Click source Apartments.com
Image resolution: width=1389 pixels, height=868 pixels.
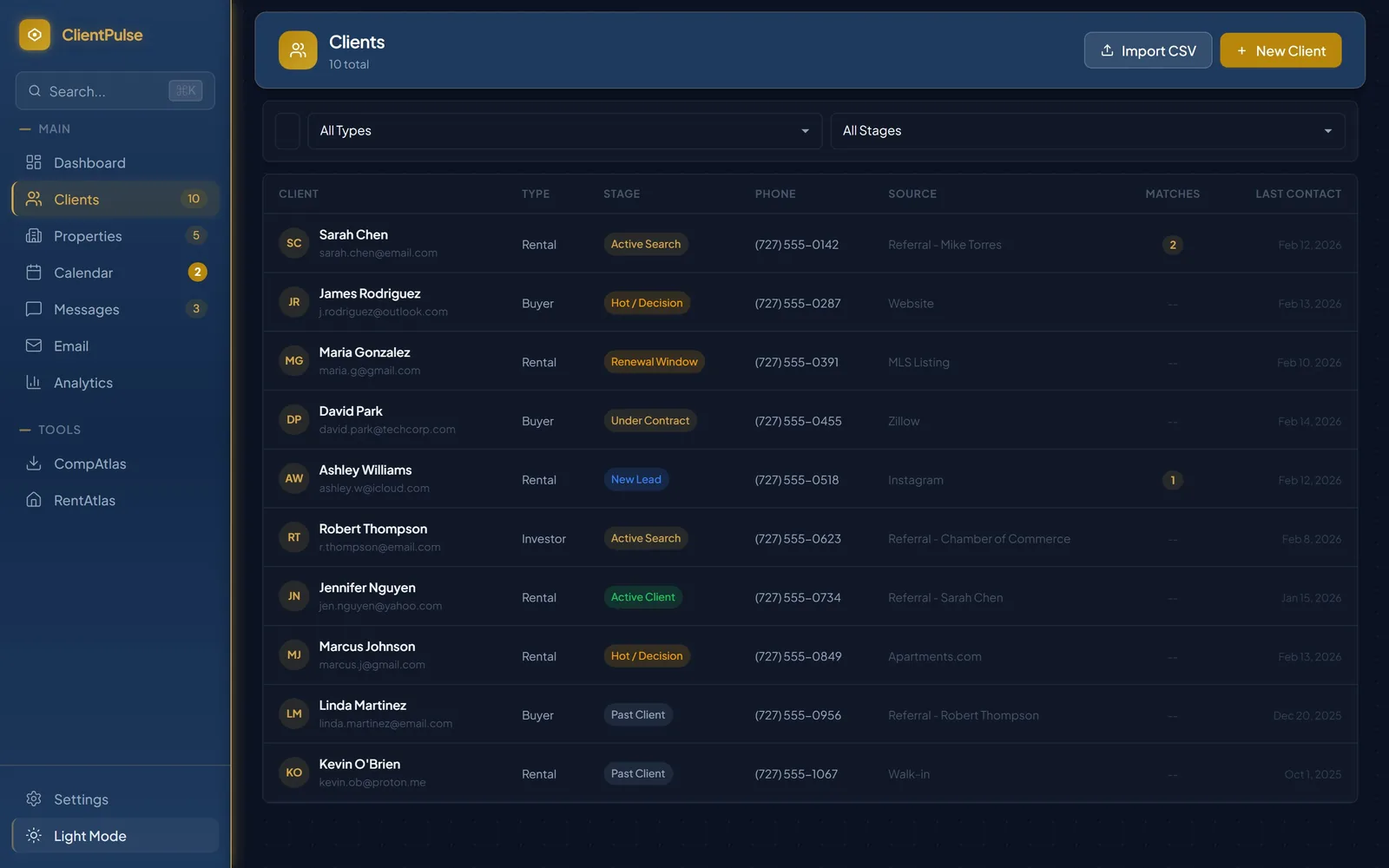pyautogui.click(x=934, y=656)
